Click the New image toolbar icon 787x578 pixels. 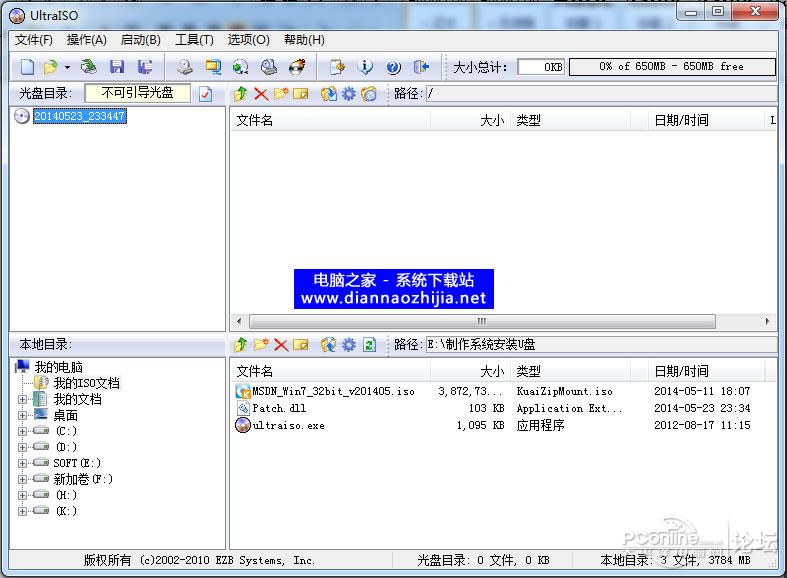(28, 67)
